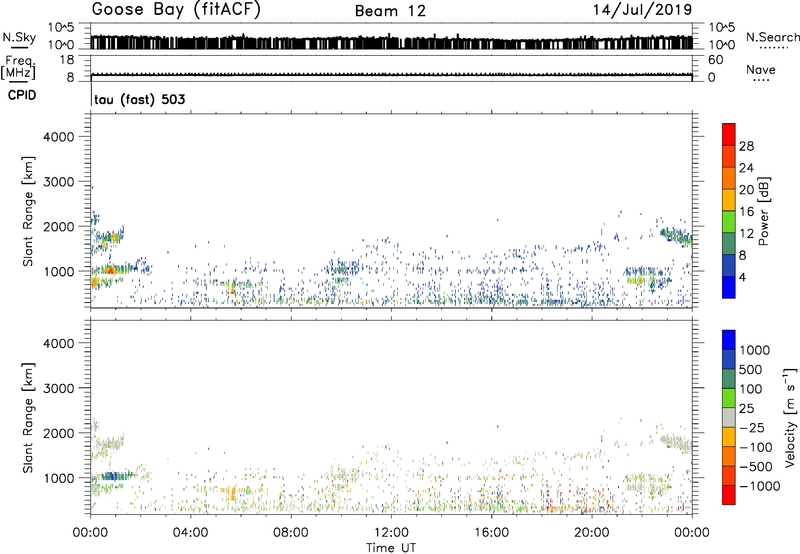Screen dimensions: 800x554
Task: Click the 'CPID' label
Action: point(22,95)
